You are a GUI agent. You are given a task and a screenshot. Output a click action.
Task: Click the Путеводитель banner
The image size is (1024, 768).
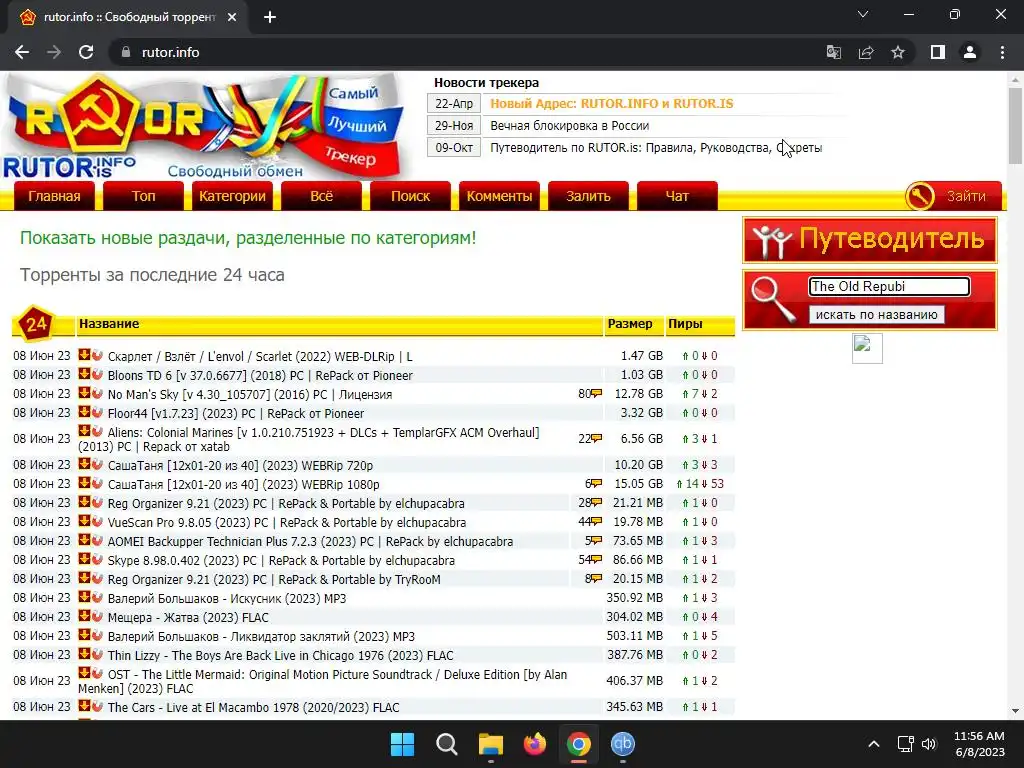870,240
